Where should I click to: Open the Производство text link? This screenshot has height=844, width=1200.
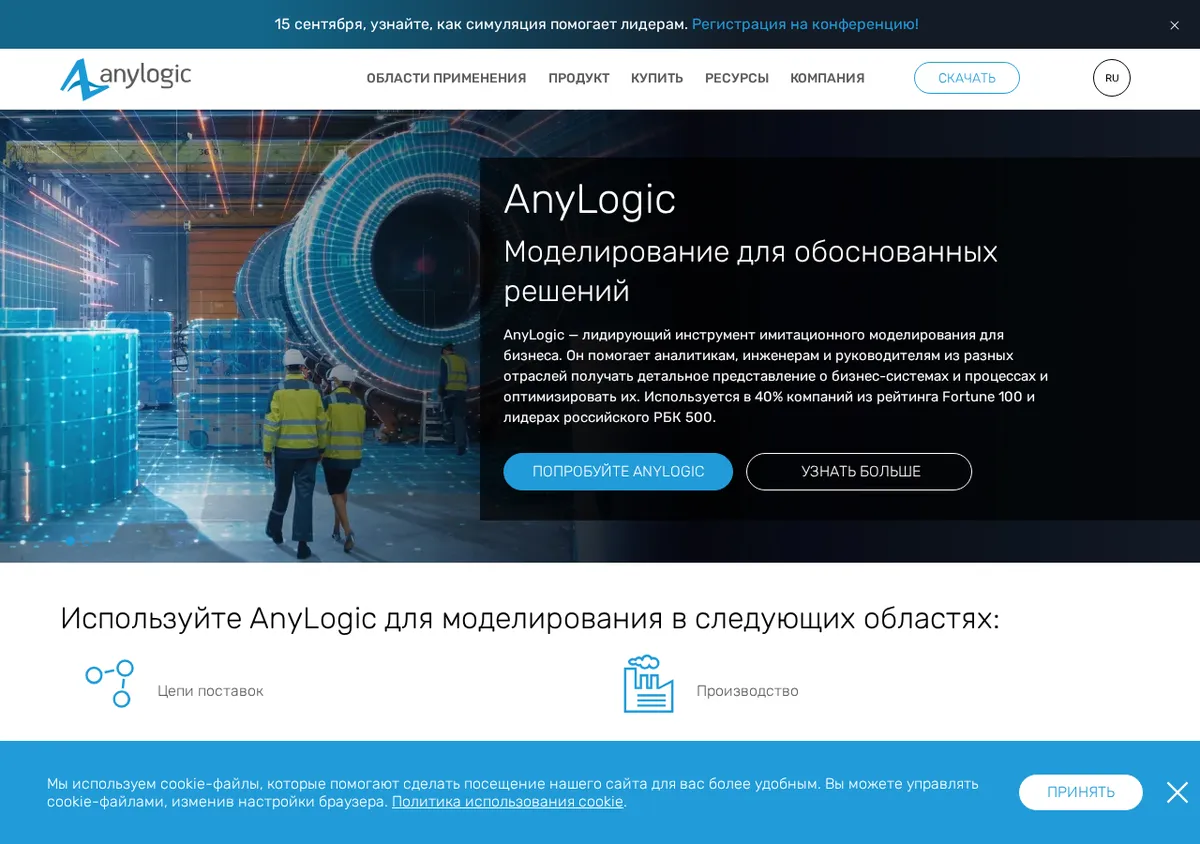point(747,691)
